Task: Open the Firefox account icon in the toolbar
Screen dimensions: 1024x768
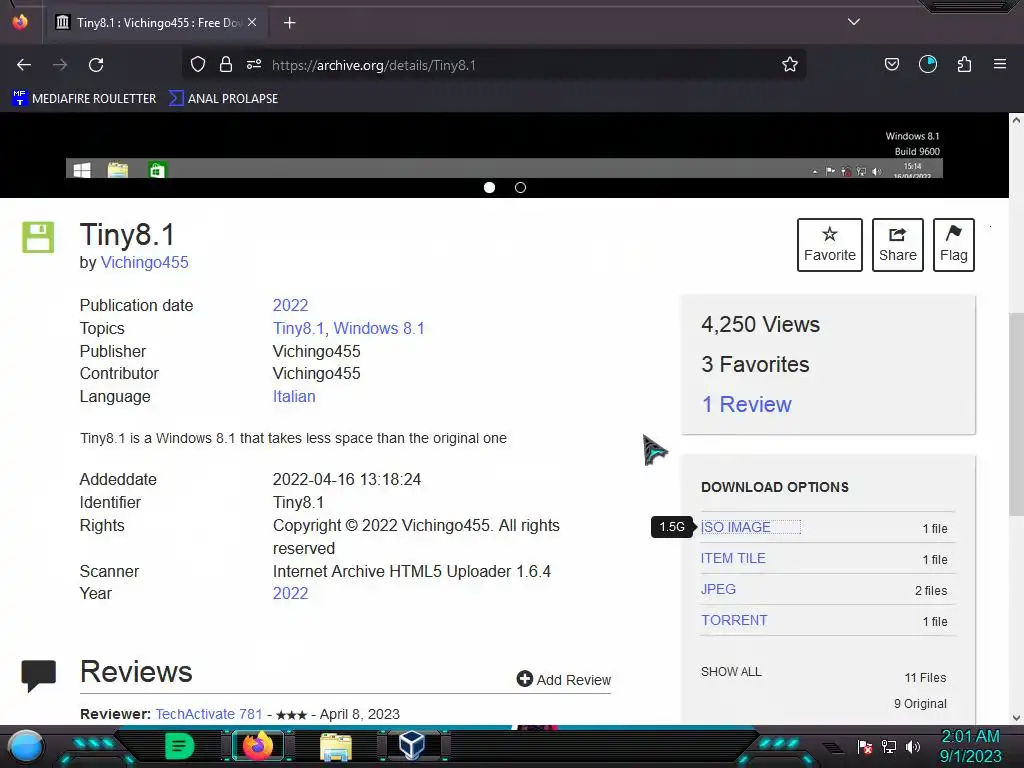Action: [x=928, y=65]
